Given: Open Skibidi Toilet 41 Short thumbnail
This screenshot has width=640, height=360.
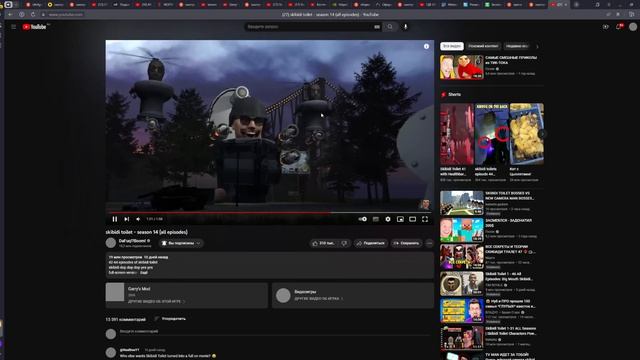Looking at the screenshot, I should (x=457, y=134).
